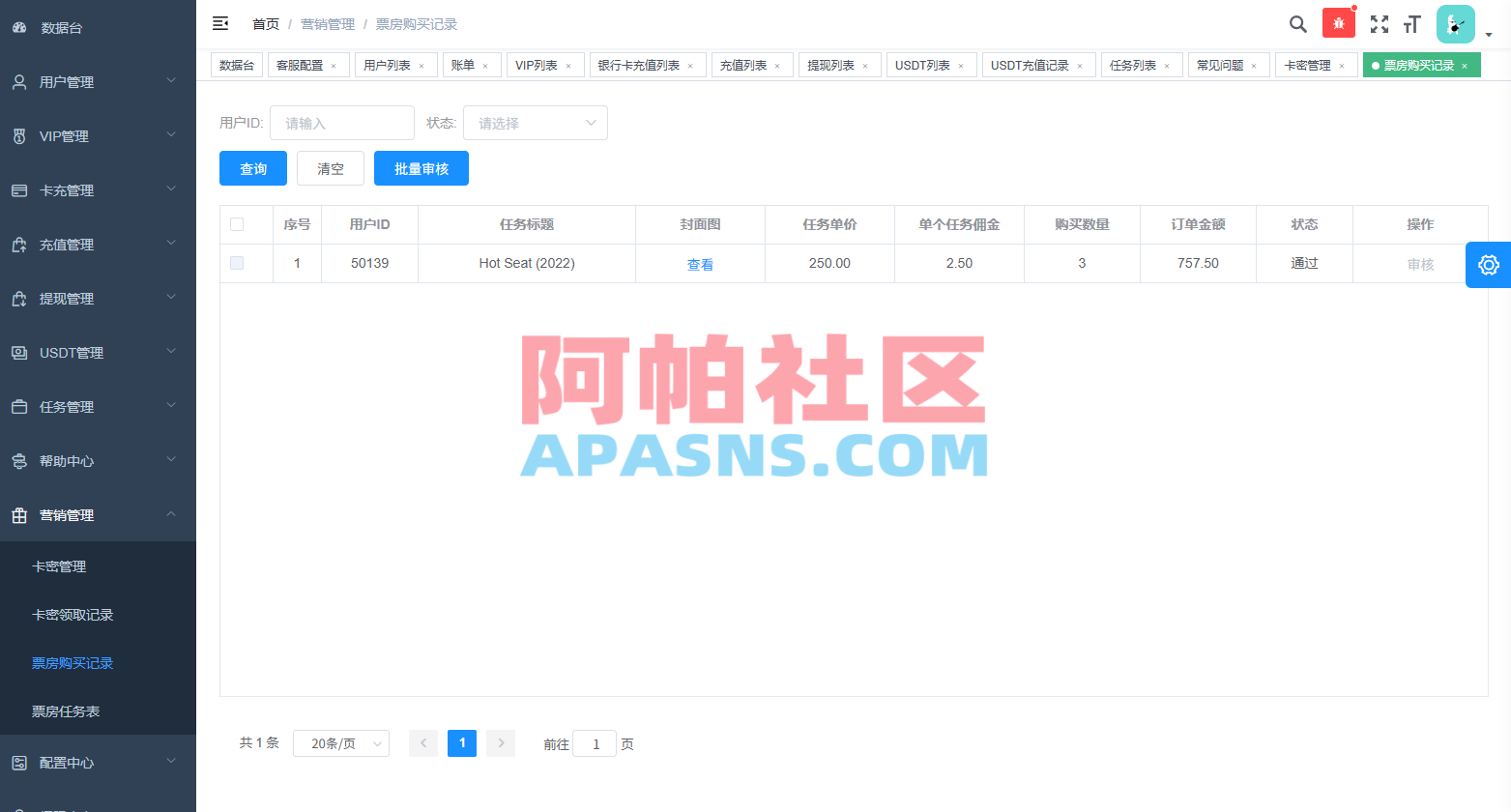Click the next page arrow
Screen dimensions: 1511x812
click(x=501, y=743)
